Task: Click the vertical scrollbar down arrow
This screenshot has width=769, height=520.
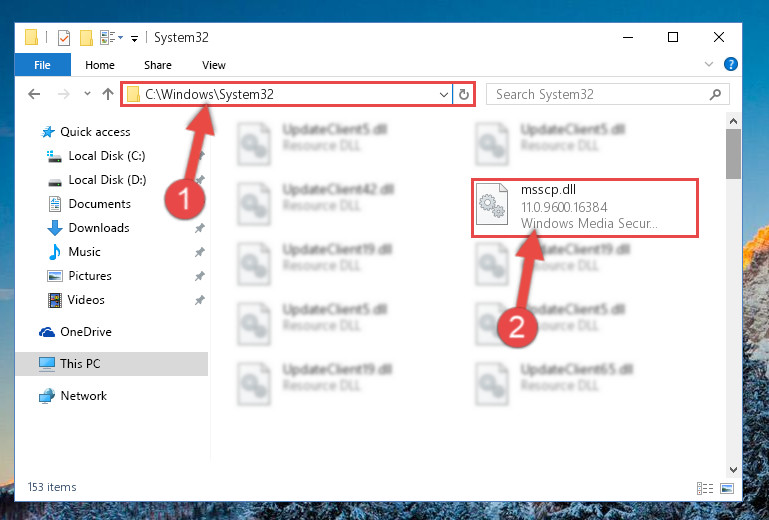Action: point(733,469)
